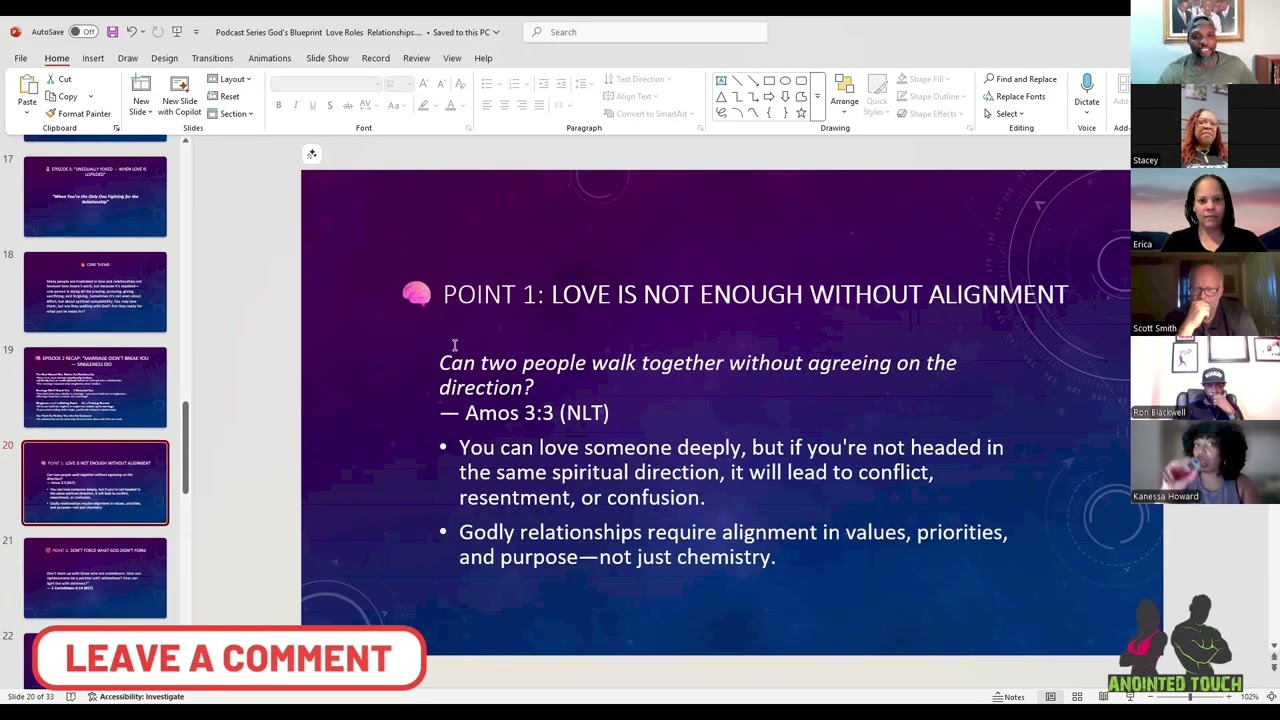
Task: Click Replace Fonts
Action: [1014, 96]
